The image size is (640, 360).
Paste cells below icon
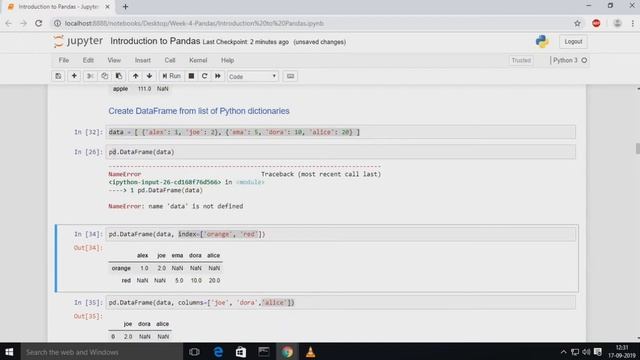[119, 76]
